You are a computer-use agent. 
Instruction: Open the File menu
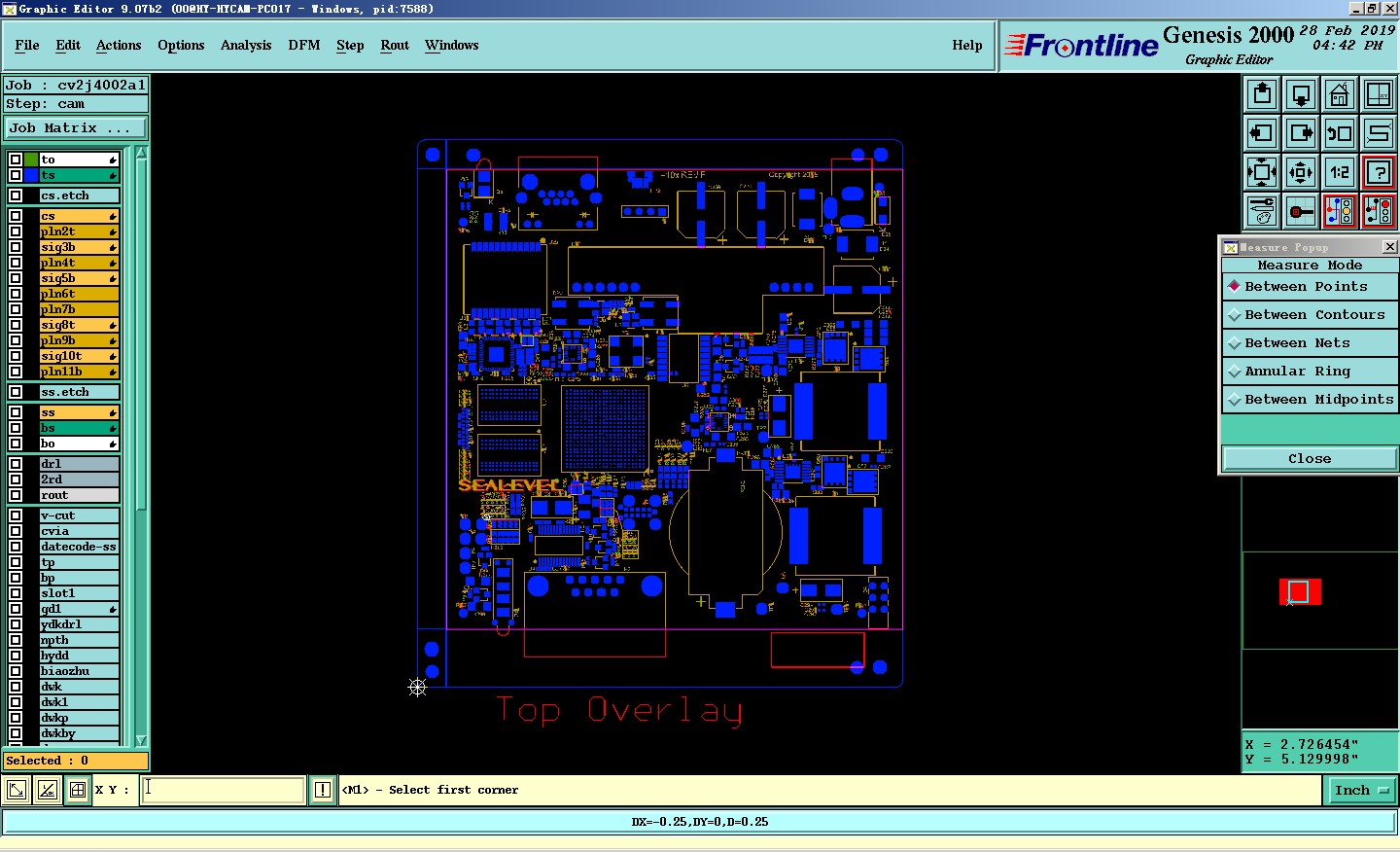point(27,45)
